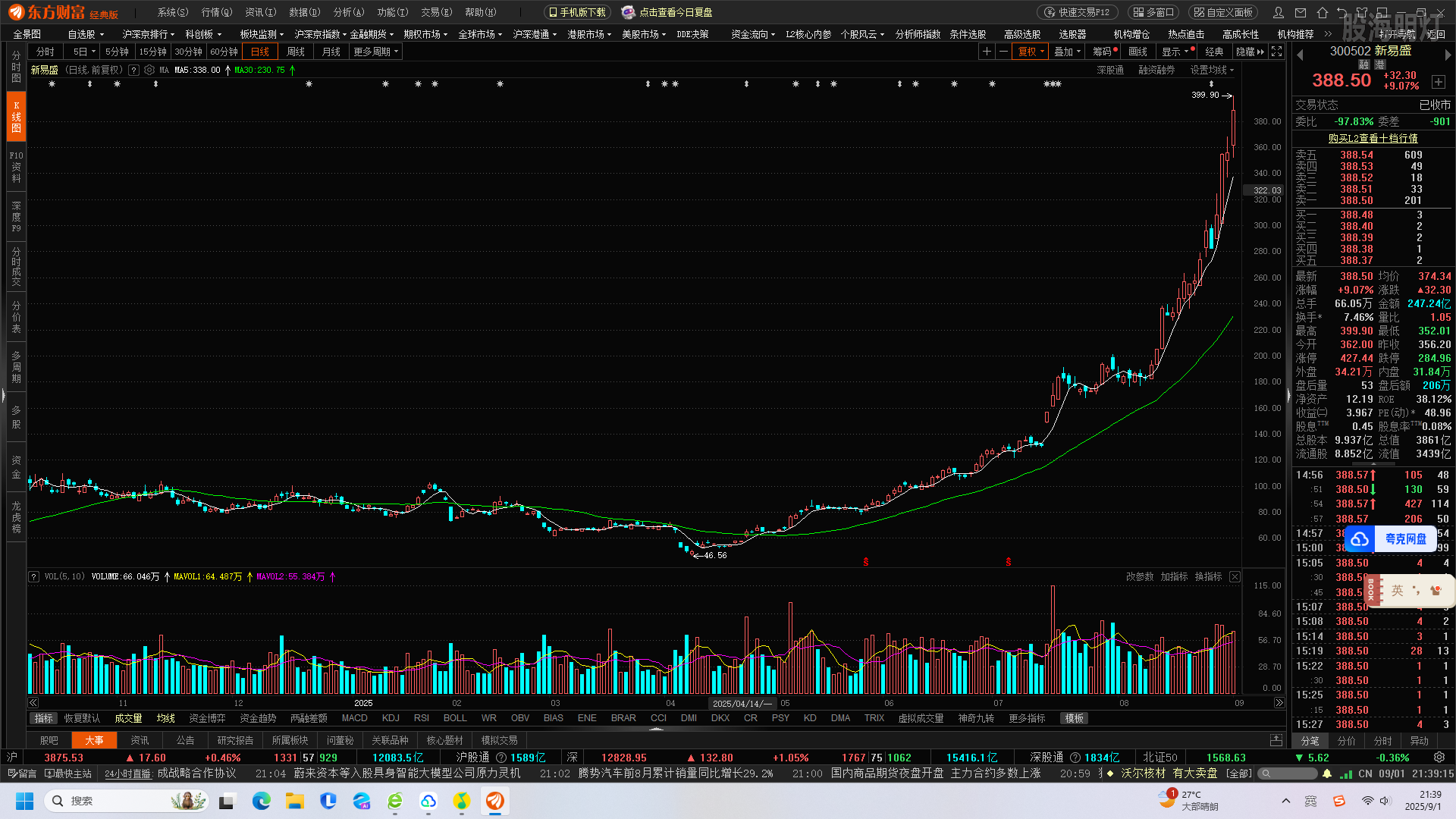The width and height of the screenshot is (1456, 819).
Task: Switch to 60分钟 period
Action: 224,52
